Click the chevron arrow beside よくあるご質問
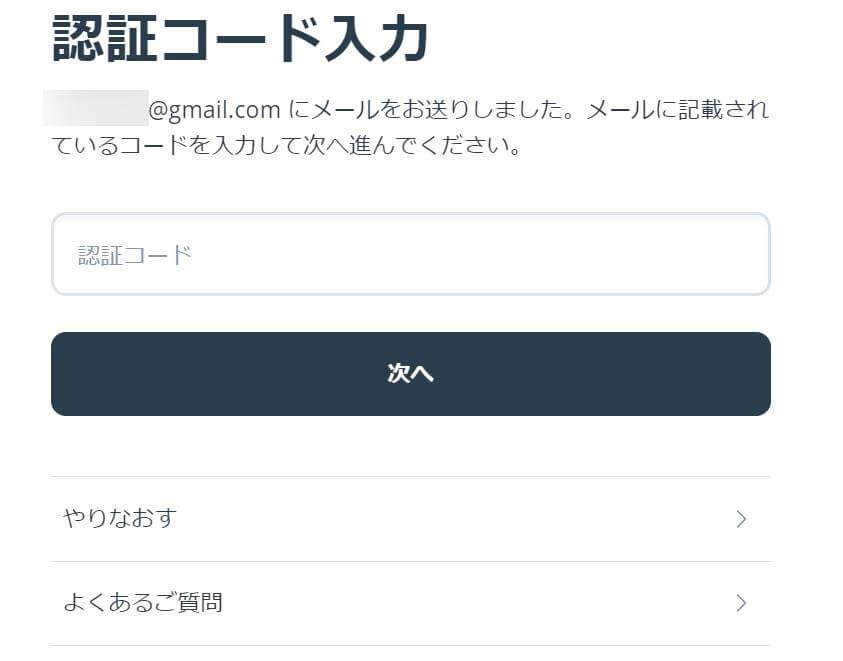Viewport: 843px width, 661px height. point(741,603)
